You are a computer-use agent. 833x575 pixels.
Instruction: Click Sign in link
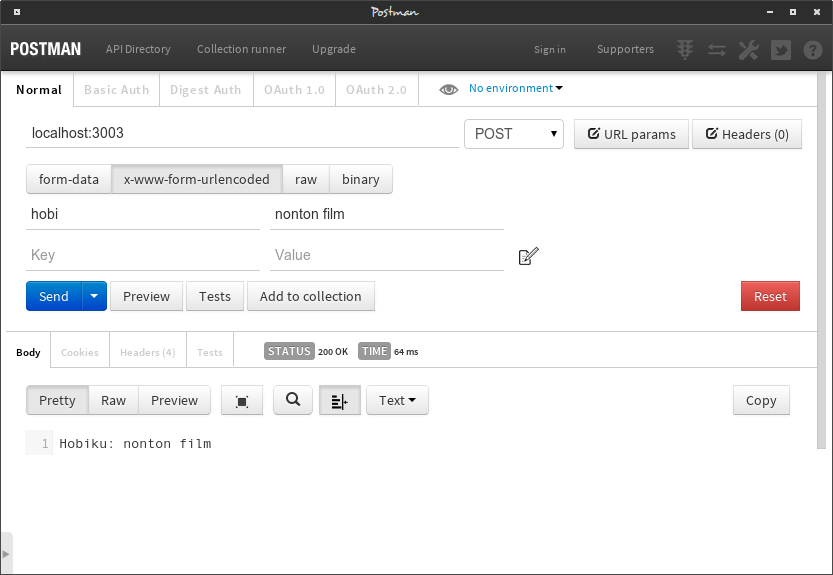point(549,49)
